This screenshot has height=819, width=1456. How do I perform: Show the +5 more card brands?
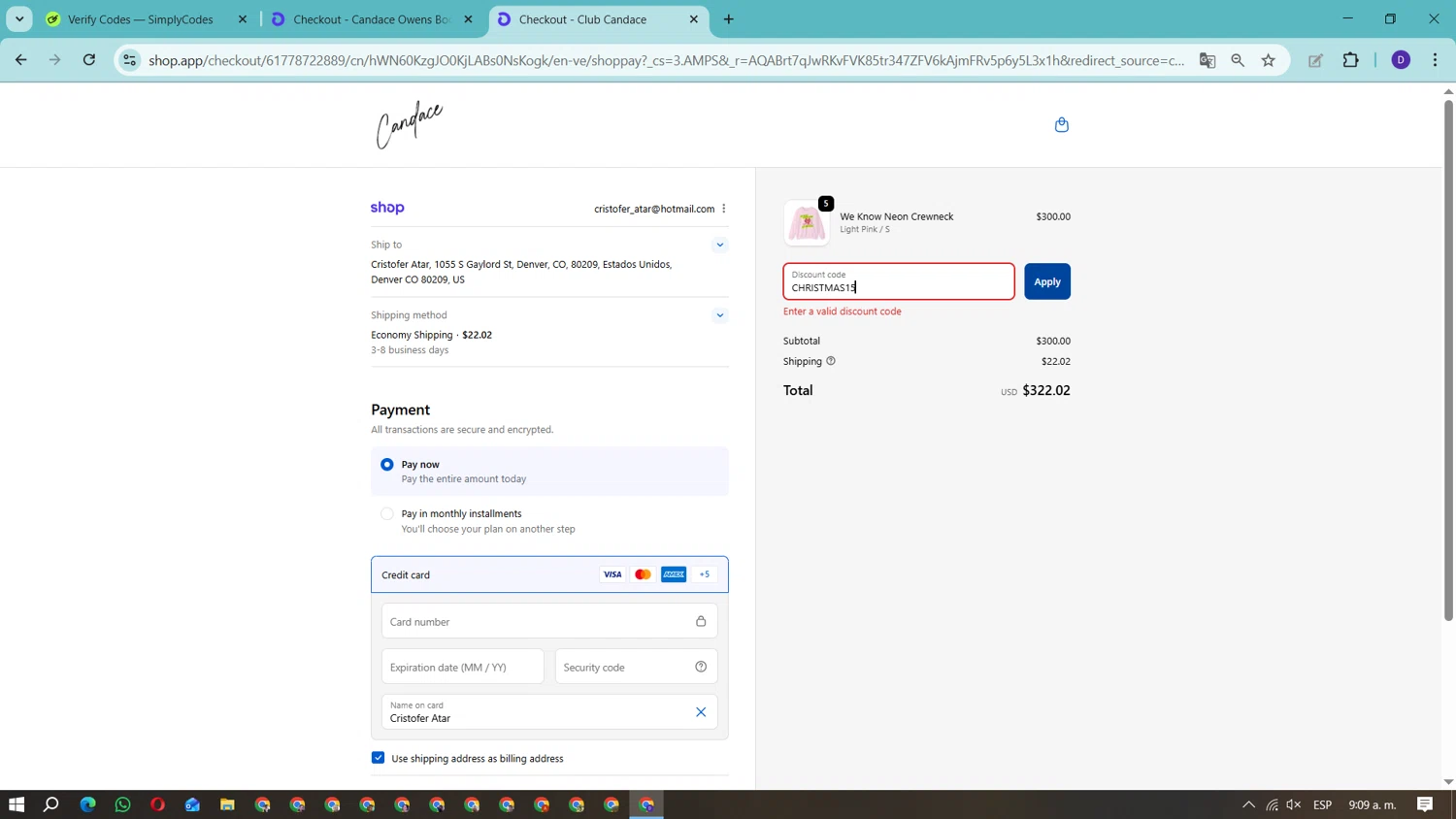705,574
